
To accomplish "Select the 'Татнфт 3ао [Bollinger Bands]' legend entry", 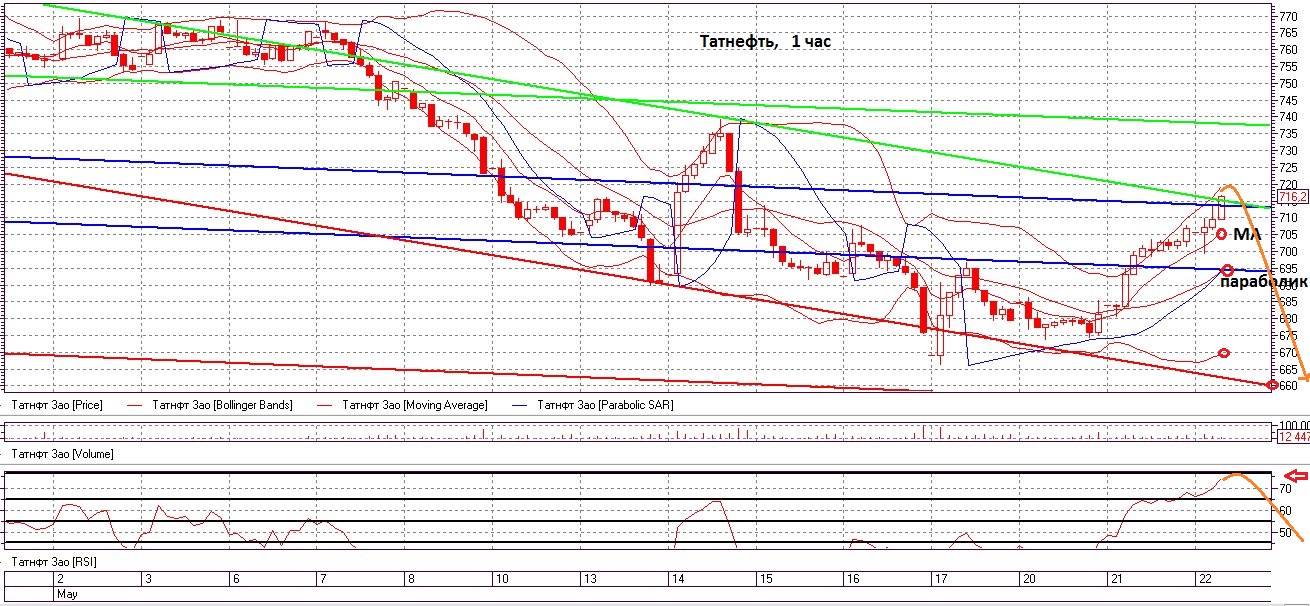I will click(x=222, y=405).
